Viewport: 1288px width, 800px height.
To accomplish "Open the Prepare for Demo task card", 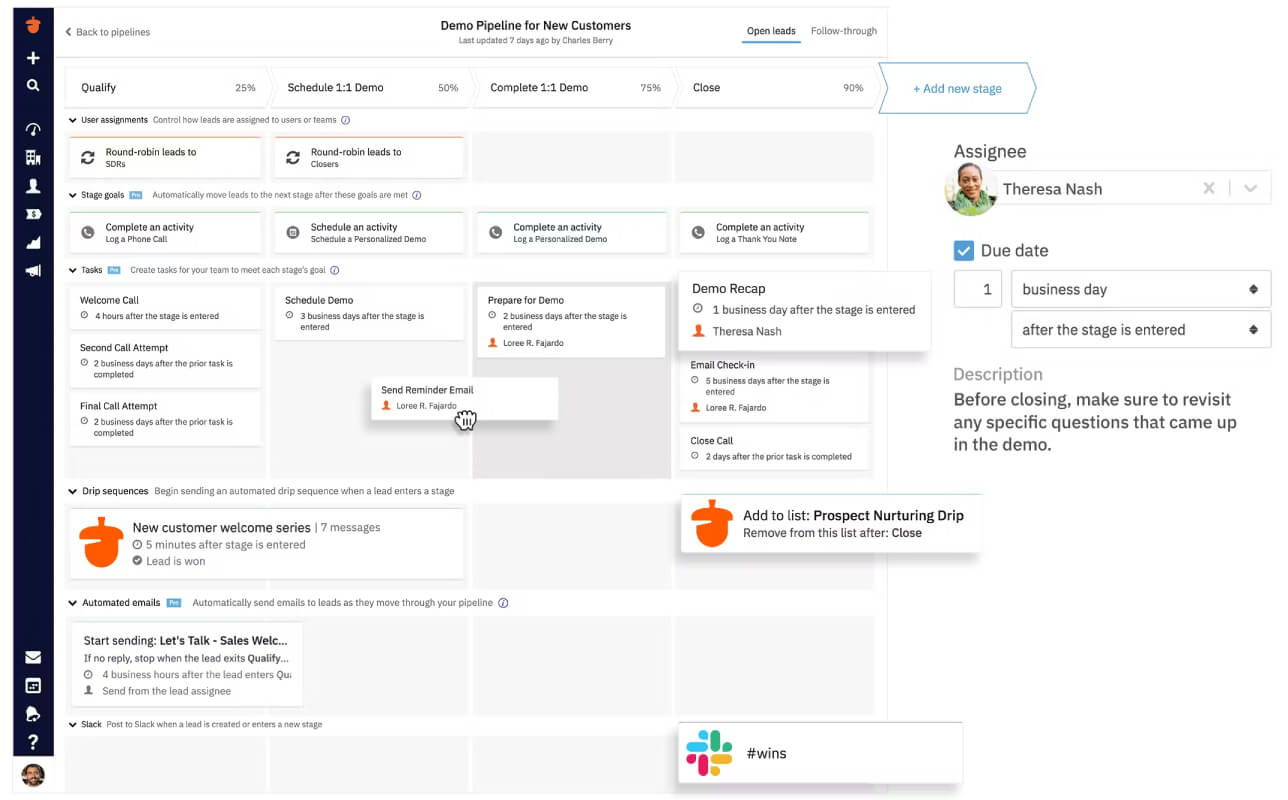I will click(x=572, y=321).
